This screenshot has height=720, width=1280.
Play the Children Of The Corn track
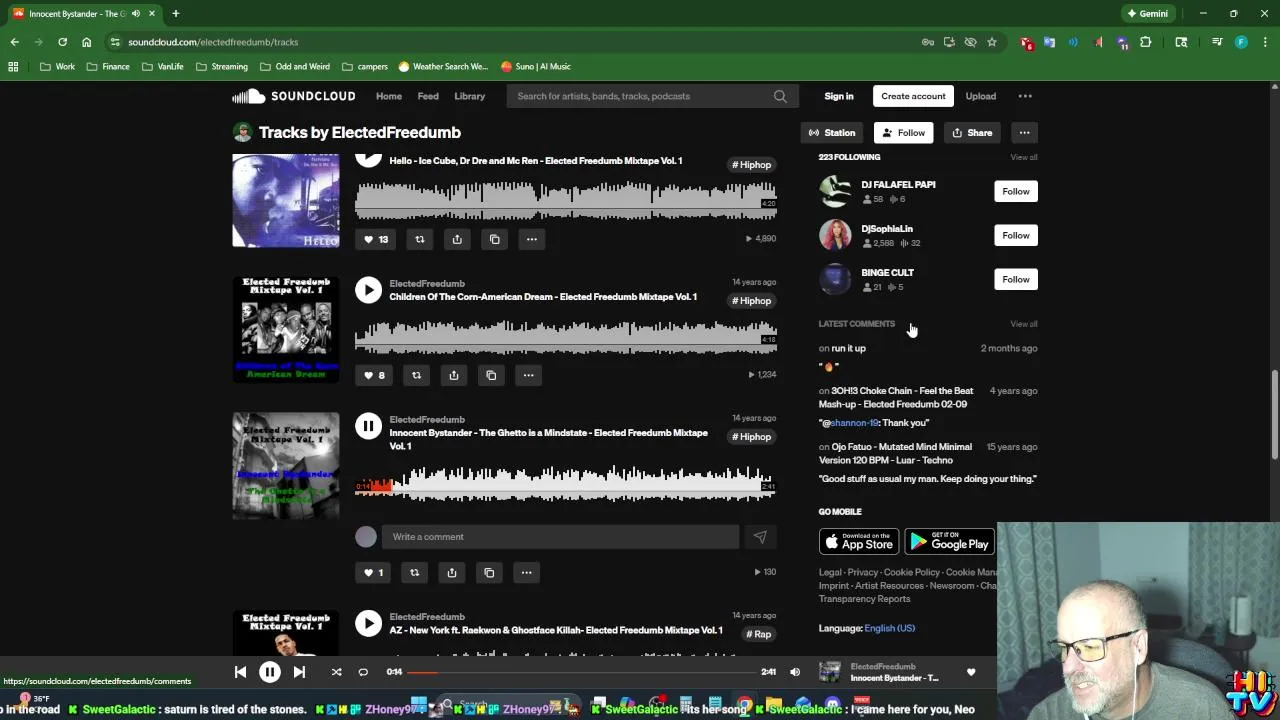point(368,290)
